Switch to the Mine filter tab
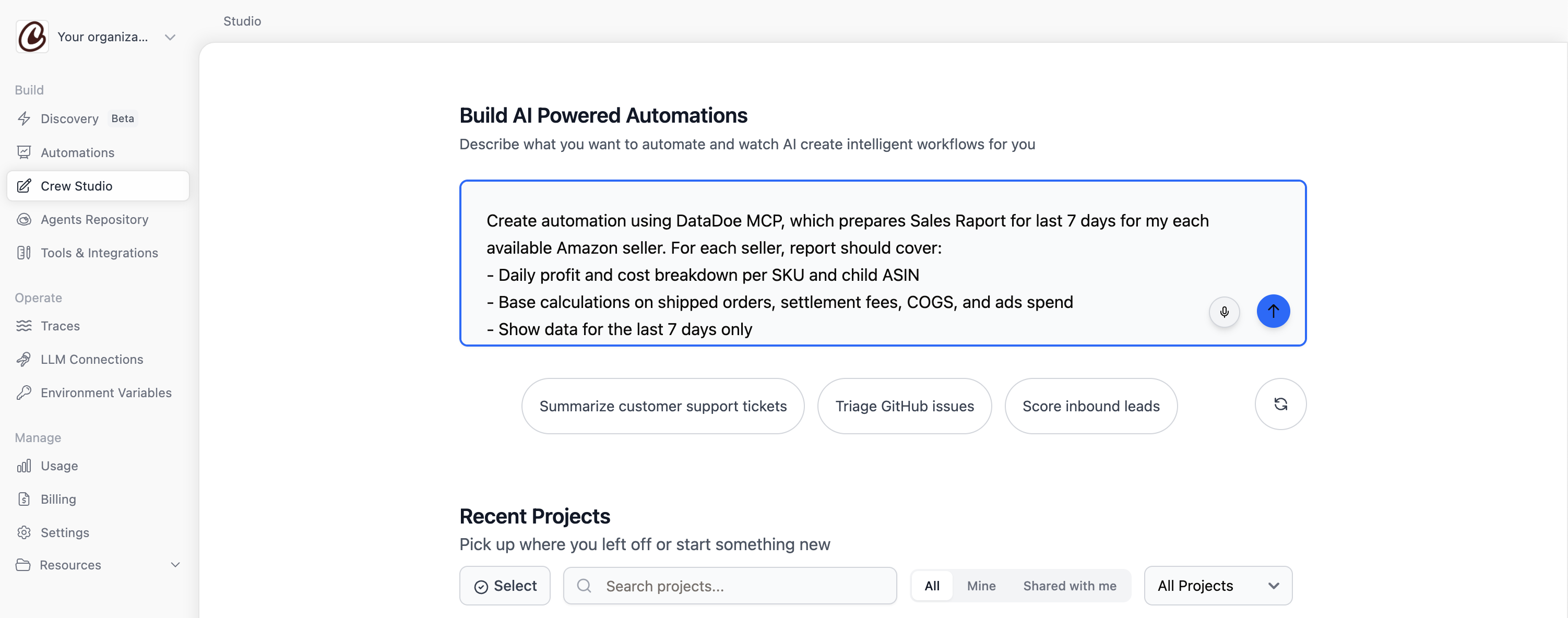 [x=981, y=586]
